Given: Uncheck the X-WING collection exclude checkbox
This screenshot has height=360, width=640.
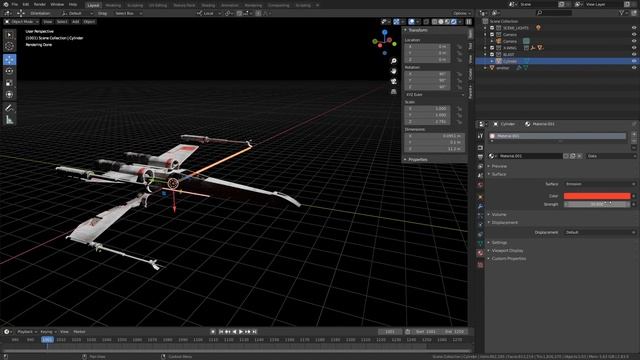Looking at the screenshot, I should [x=492, y=48].
